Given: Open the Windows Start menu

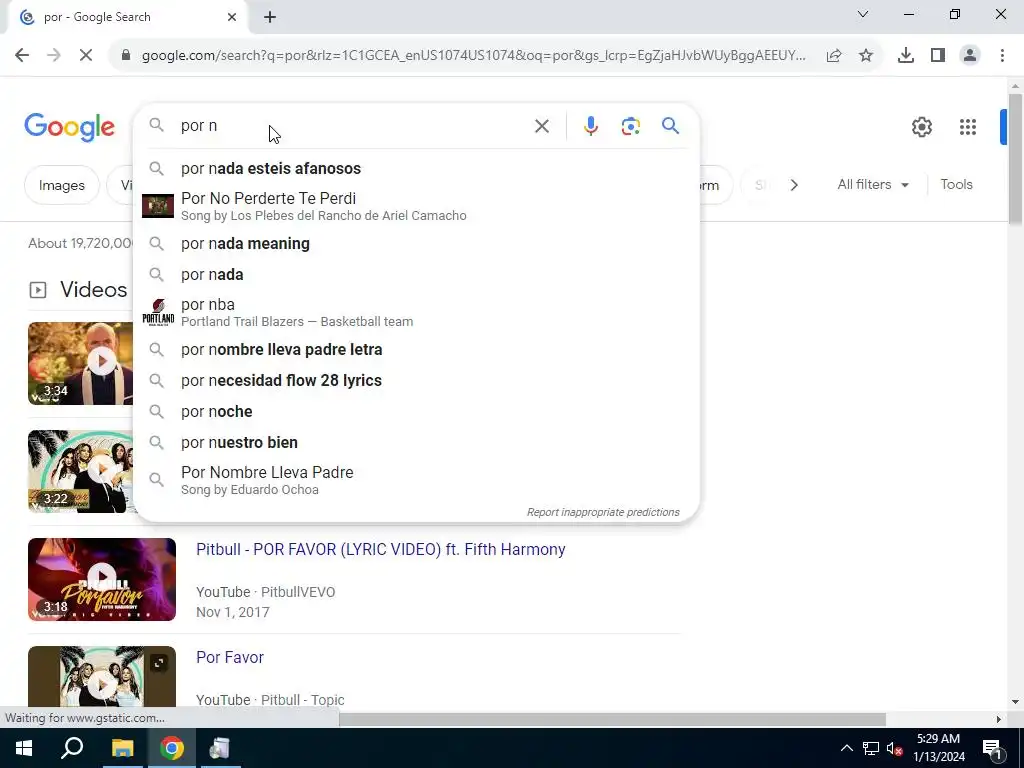Looking at the screenshot, I should (x=24, y=748).
